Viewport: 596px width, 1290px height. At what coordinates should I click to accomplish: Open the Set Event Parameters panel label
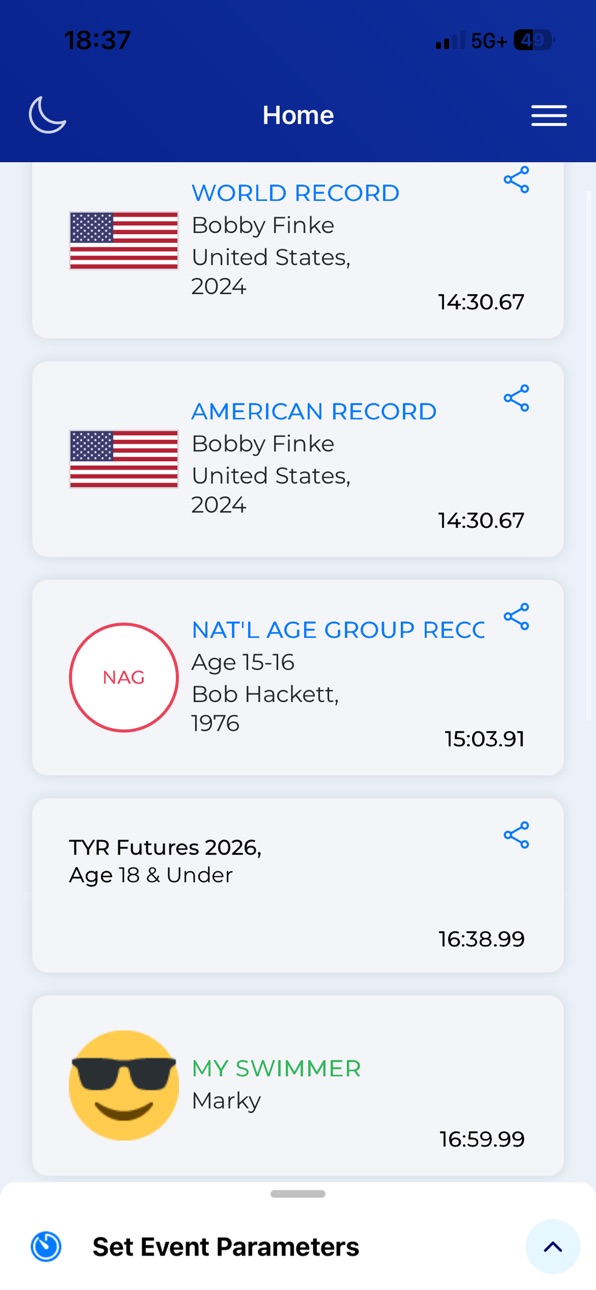coord(226,1247)
